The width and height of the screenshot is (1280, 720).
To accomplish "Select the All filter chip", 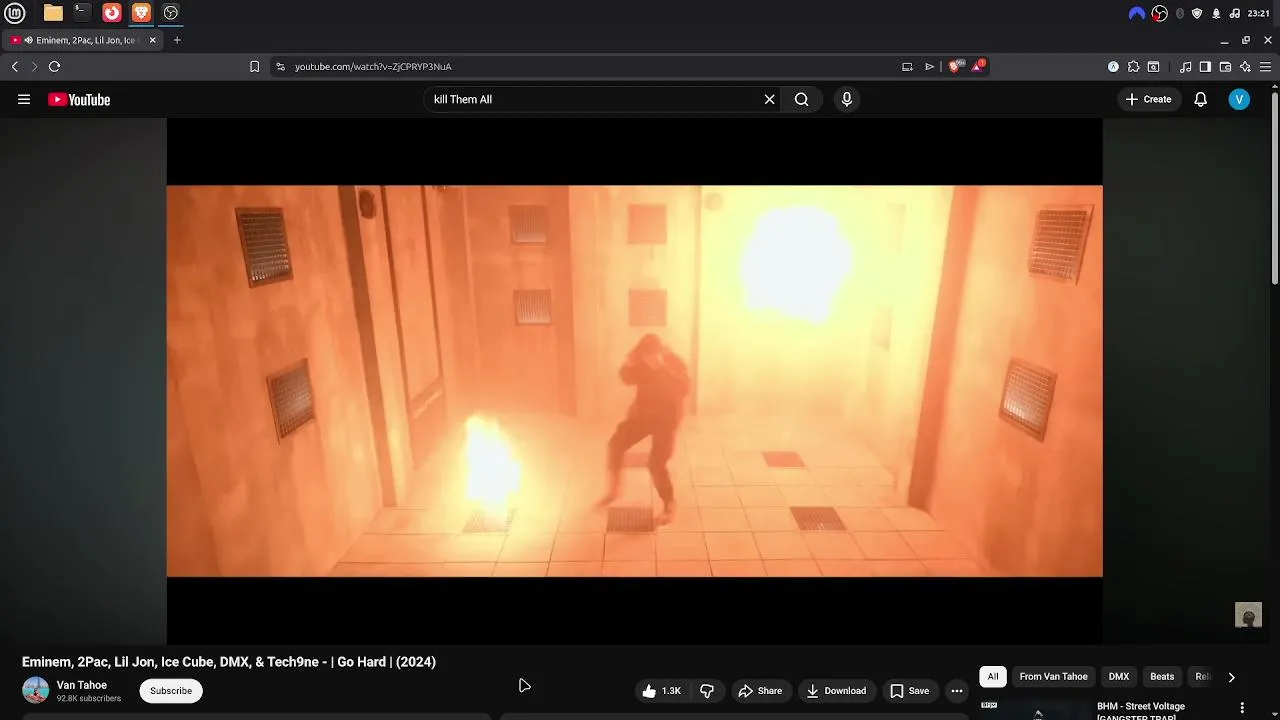I will 993,677.
